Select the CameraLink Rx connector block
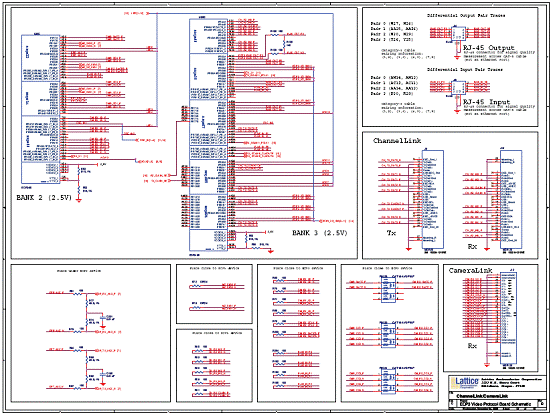Screen dimensions: 553x415 point(509,318)
